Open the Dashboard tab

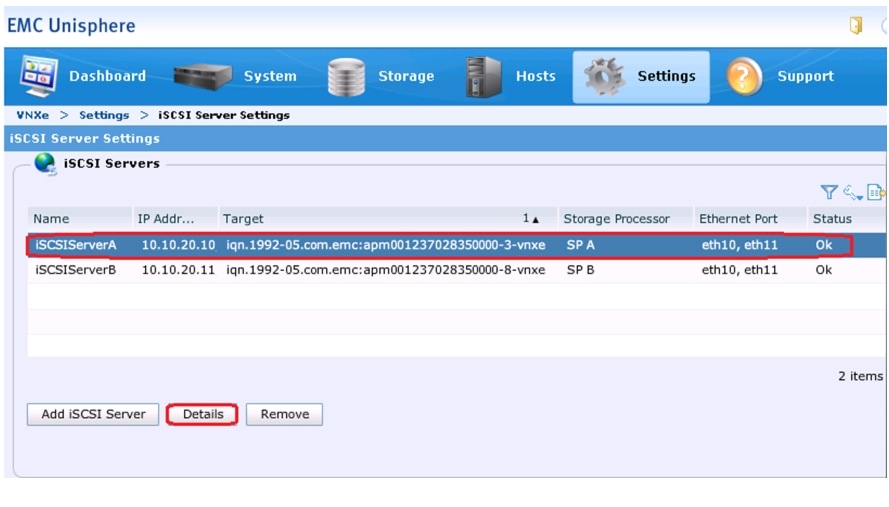click(x=107, y=76)
